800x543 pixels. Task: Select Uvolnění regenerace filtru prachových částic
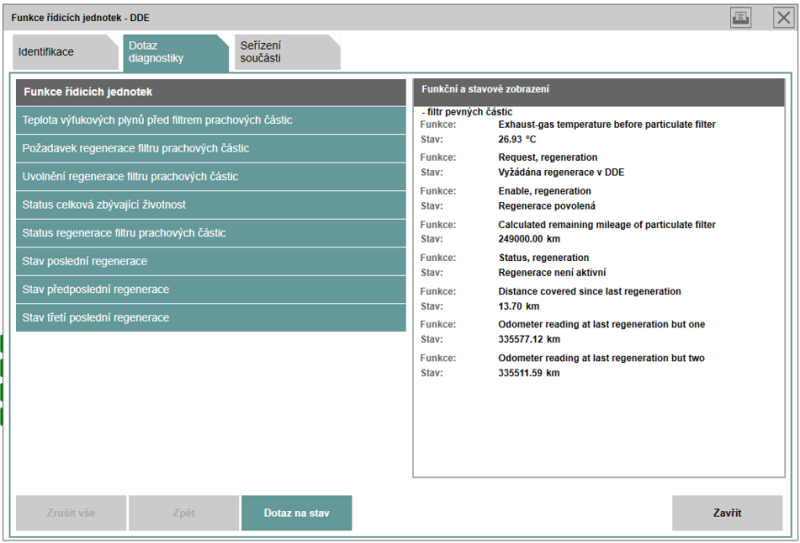tap(211, 177)
